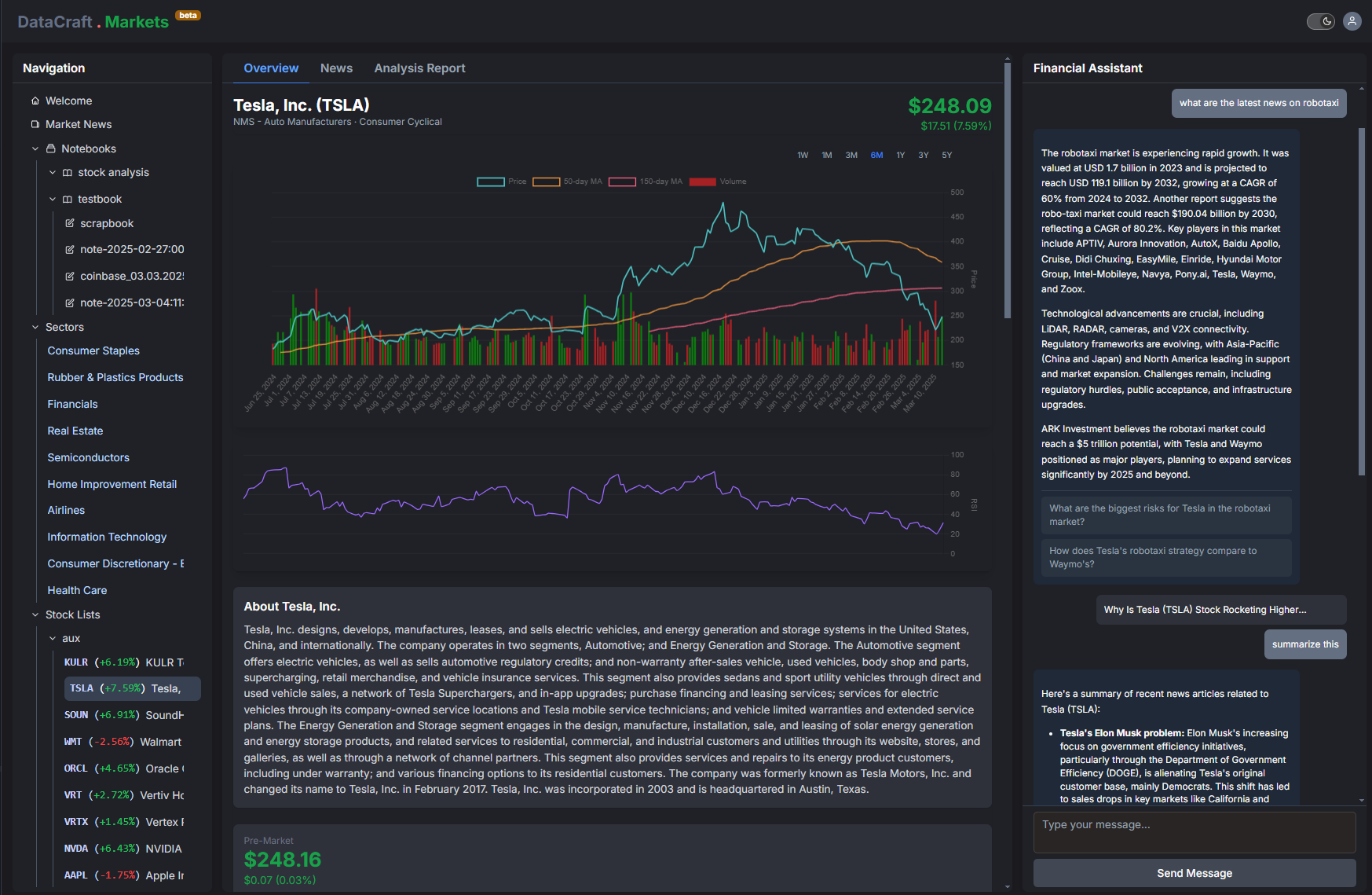The width and height of the screenshot is (1372, 895).
Task: Click the Financial Assistant chat scrollbar
Action: [1362, 302]
